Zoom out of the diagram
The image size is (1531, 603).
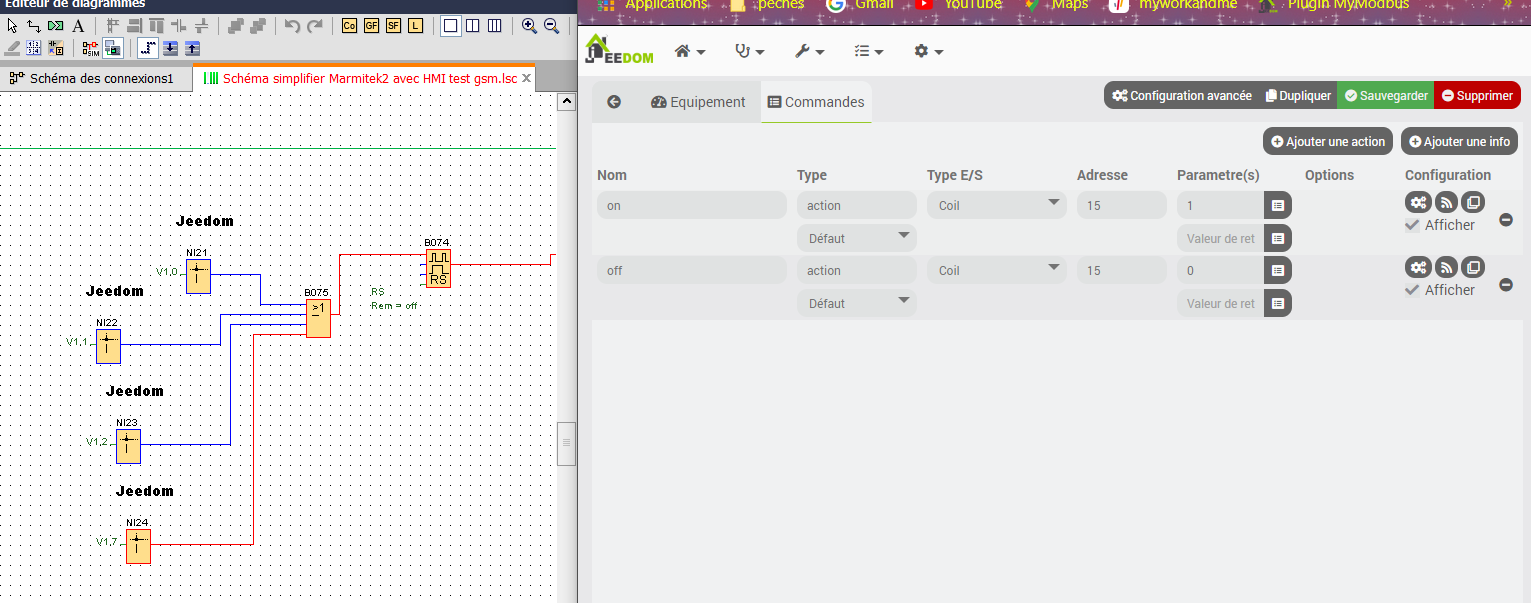(551, 26)
